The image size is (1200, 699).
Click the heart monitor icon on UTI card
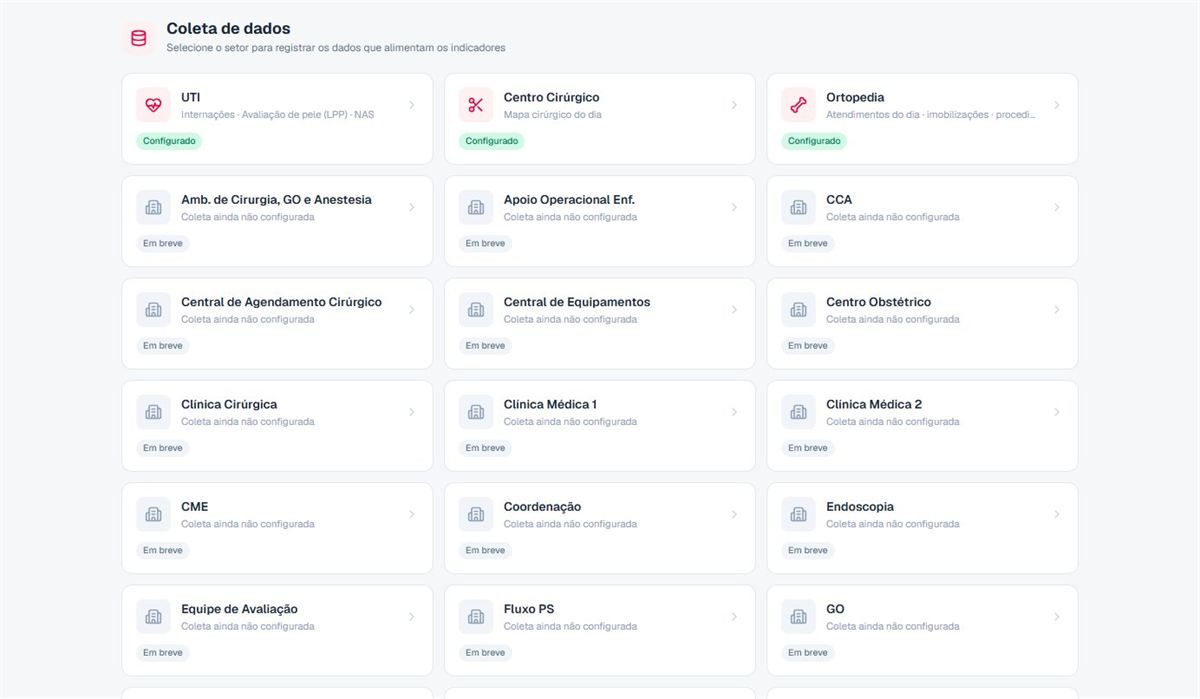(x=153, y=105)
